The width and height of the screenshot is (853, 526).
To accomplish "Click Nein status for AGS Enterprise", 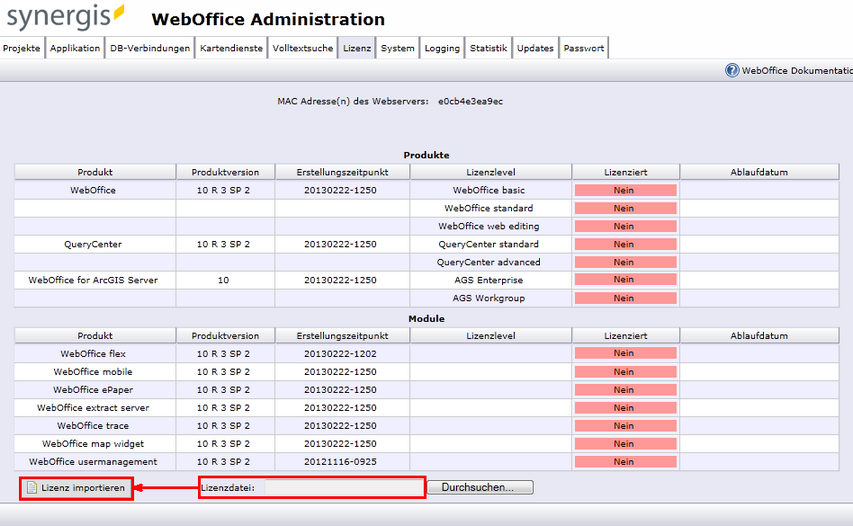I will (626, 280).
